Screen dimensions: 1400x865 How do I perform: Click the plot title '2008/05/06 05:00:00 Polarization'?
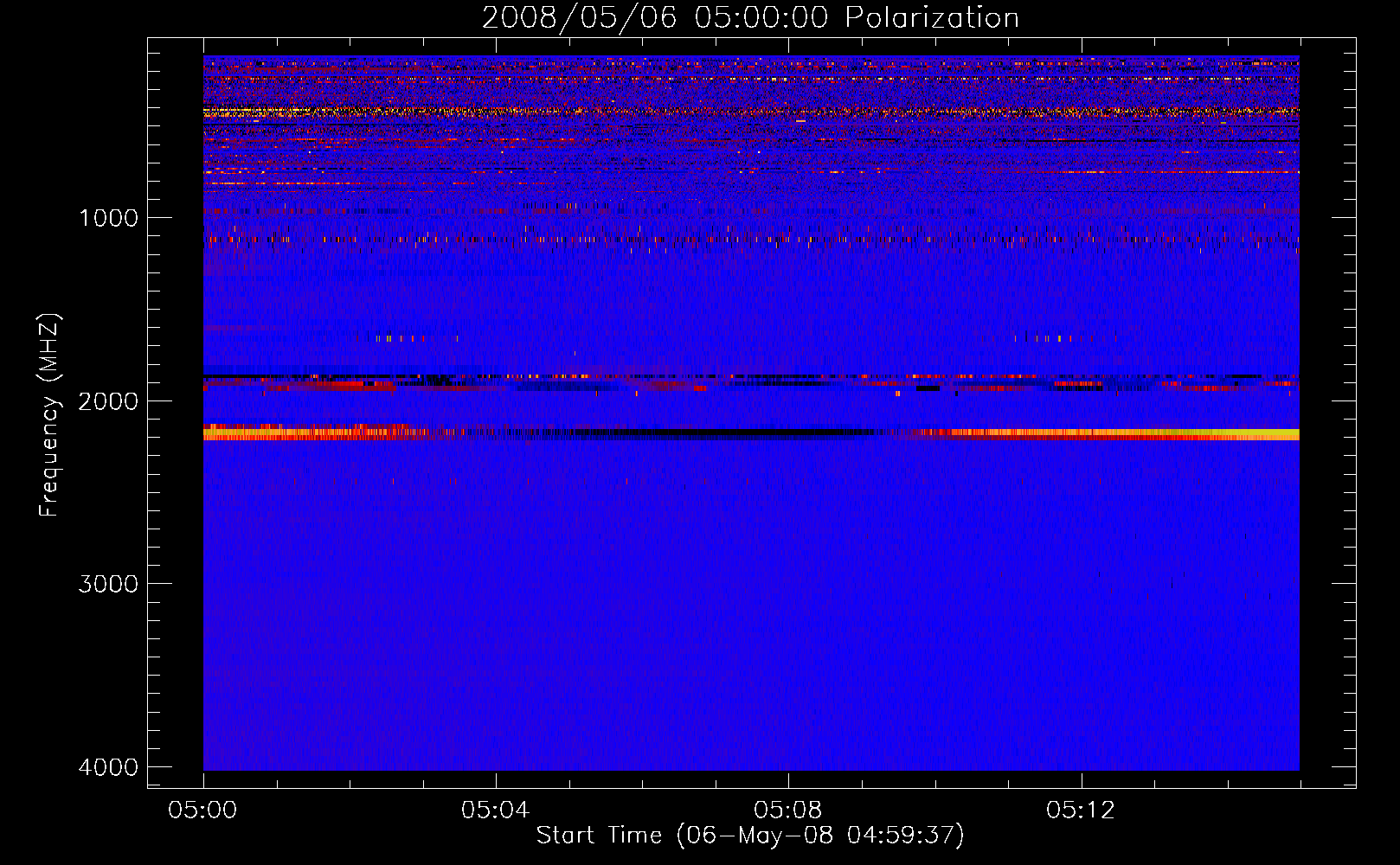[750, 18]
